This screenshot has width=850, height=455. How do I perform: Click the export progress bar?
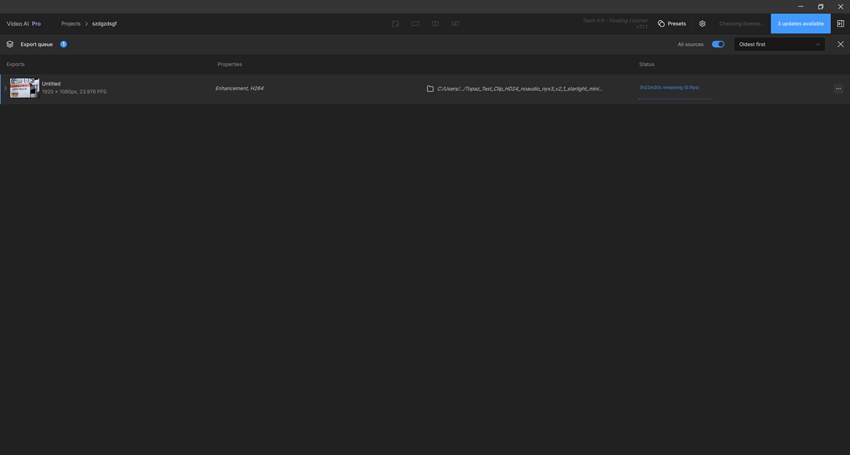[x=674, y=98]
